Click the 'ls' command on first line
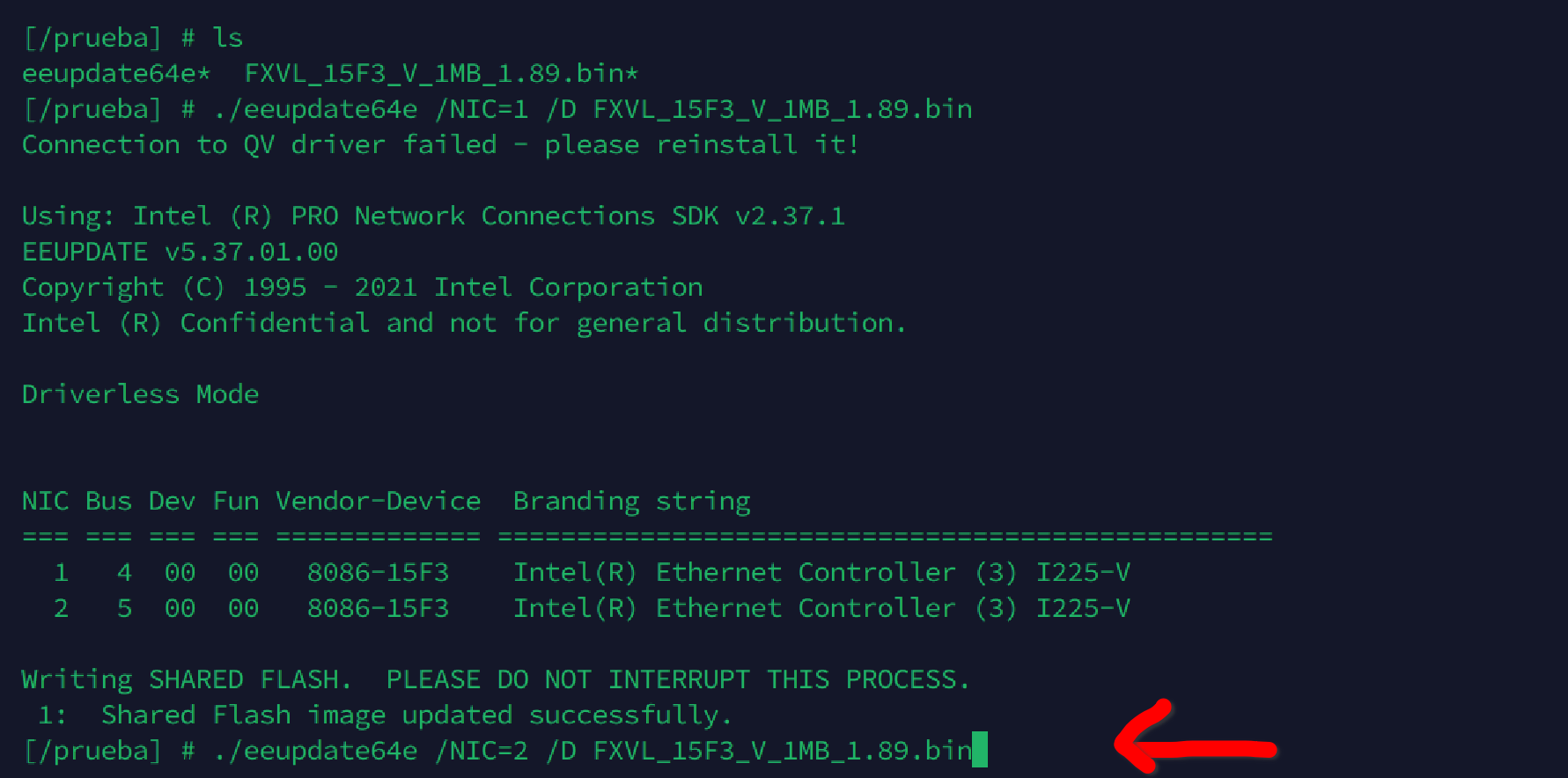This screenshot has height=778, width=1568. tap(227, 38)
